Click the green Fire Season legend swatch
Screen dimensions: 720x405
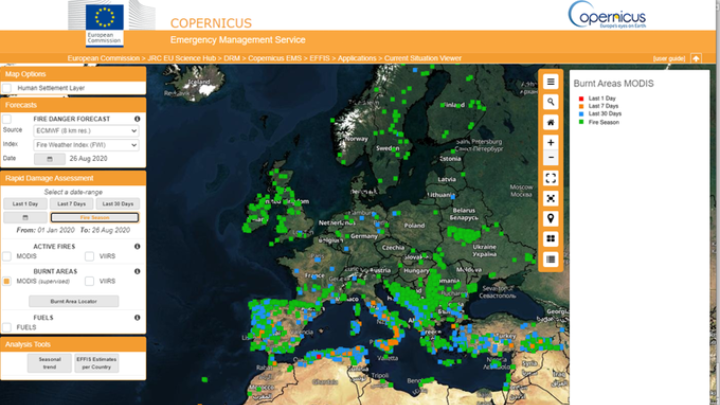581,122
